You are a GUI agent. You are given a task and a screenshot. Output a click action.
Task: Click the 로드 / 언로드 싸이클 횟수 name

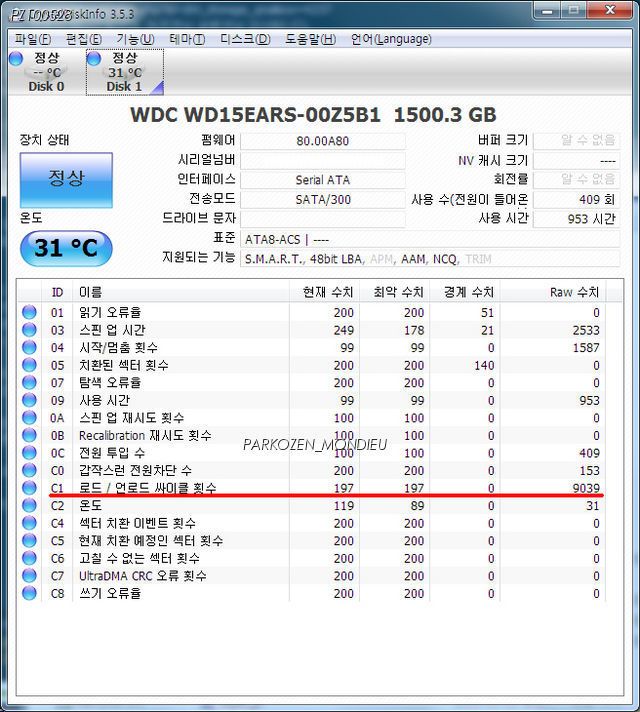click(148, 488)
